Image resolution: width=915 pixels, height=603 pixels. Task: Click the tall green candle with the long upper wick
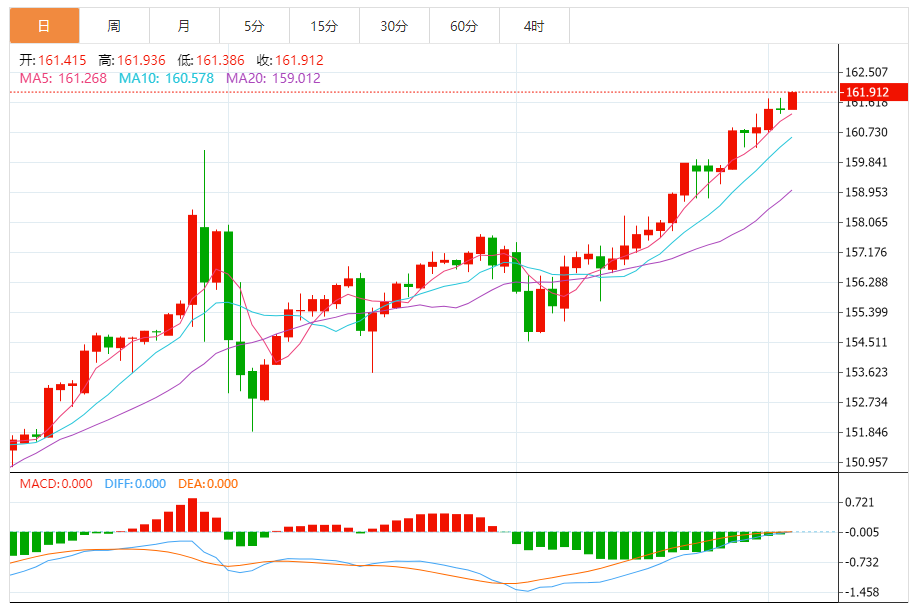point(204,245)
